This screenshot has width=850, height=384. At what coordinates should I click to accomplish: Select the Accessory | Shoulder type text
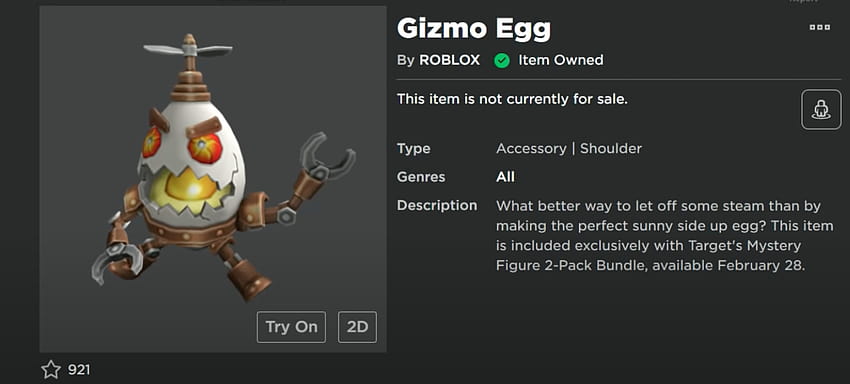[x=569, y=149]
